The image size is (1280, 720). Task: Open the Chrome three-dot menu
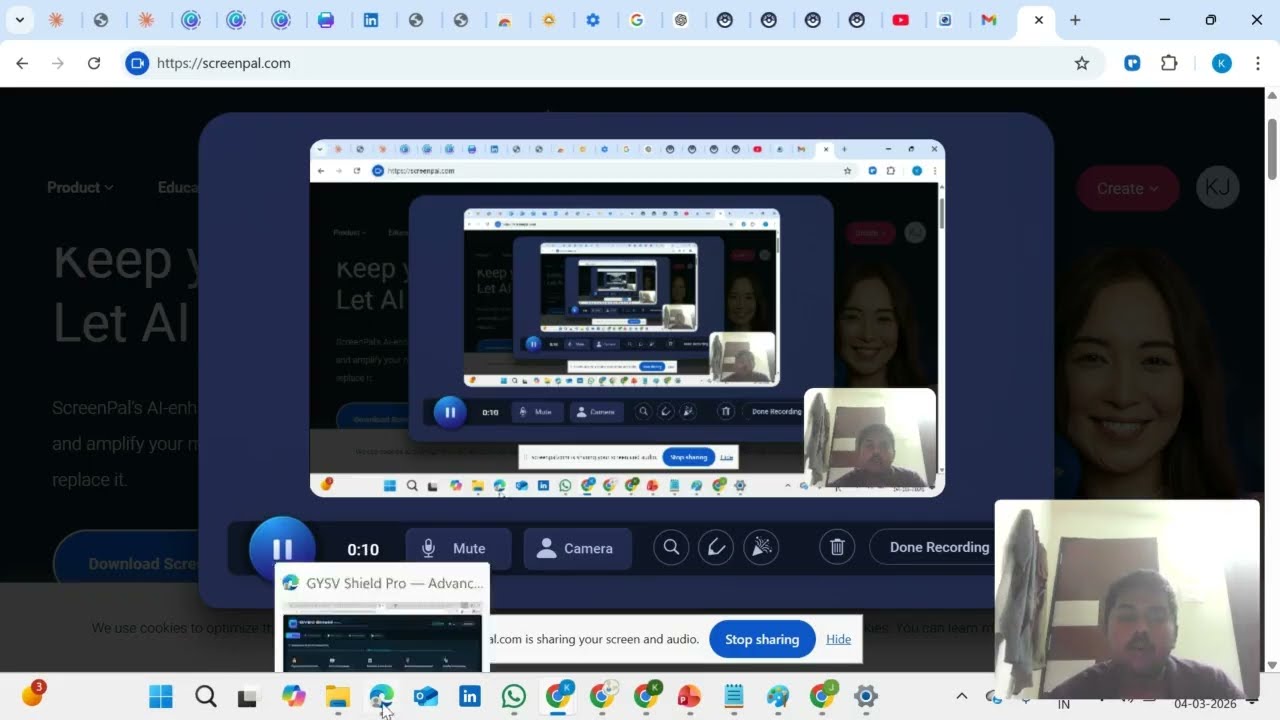pyautogui.click(x=1257, y=63)
